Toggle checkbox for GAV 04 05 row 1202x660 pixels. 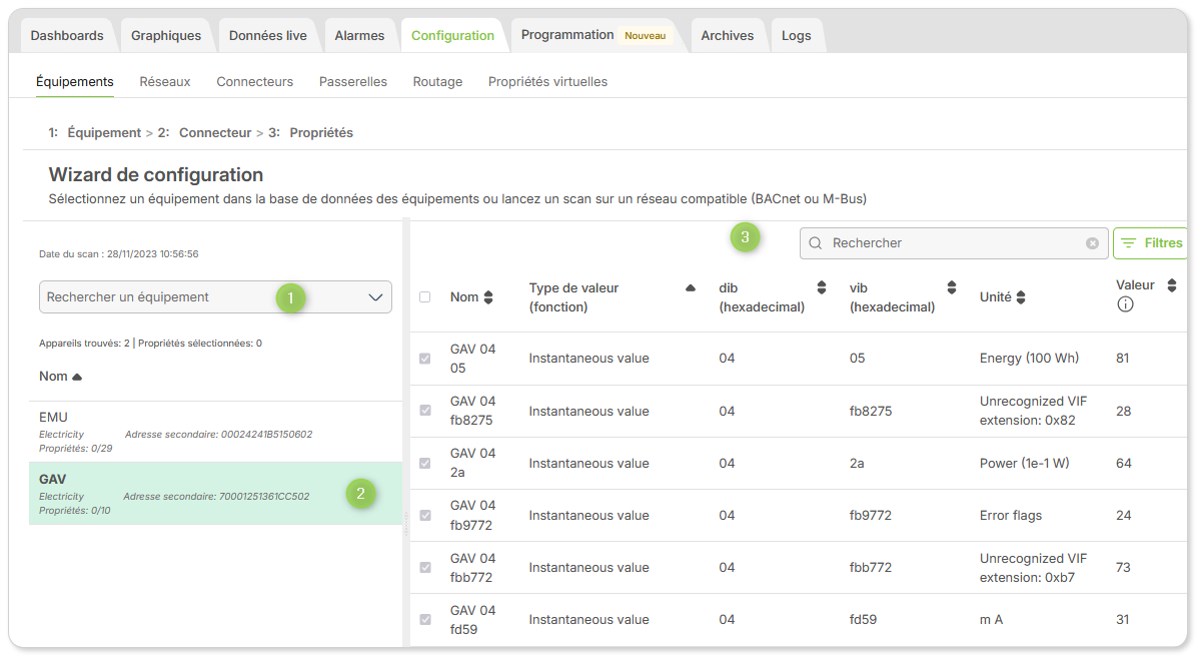(x=425, y=358)
